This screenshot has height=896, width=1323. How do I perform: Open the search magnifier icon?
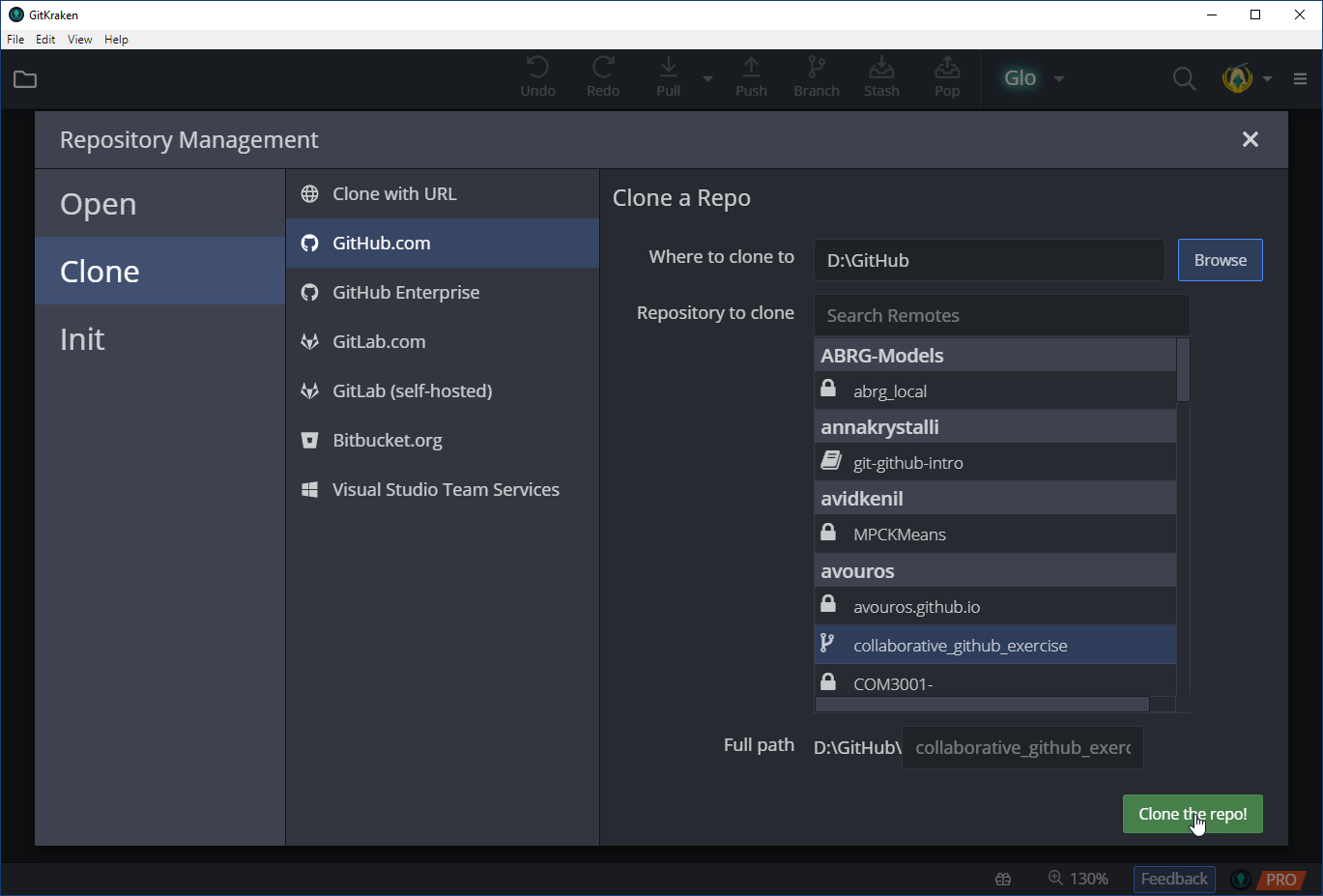(x=1184, y=78)
